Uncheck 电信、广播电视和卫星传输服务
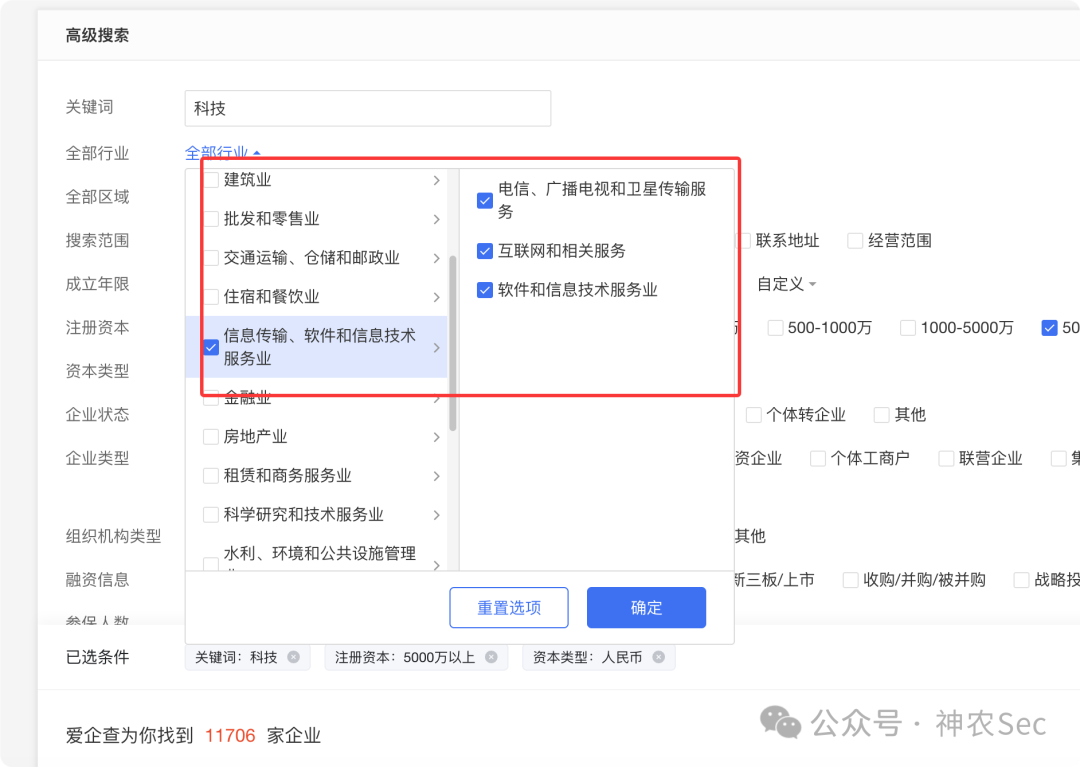This screenshot has width=1080, height=767. pos(484,198)
